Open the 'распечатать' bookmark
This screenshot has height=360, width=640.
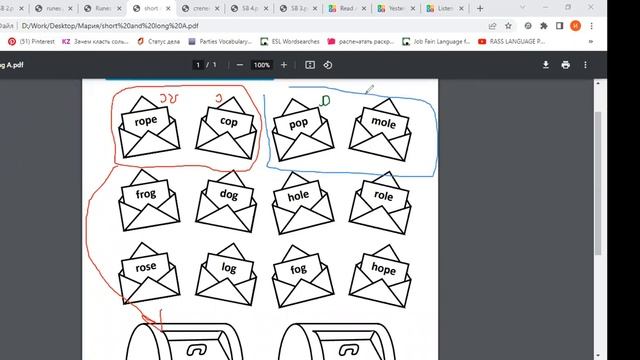pos(361,41)
